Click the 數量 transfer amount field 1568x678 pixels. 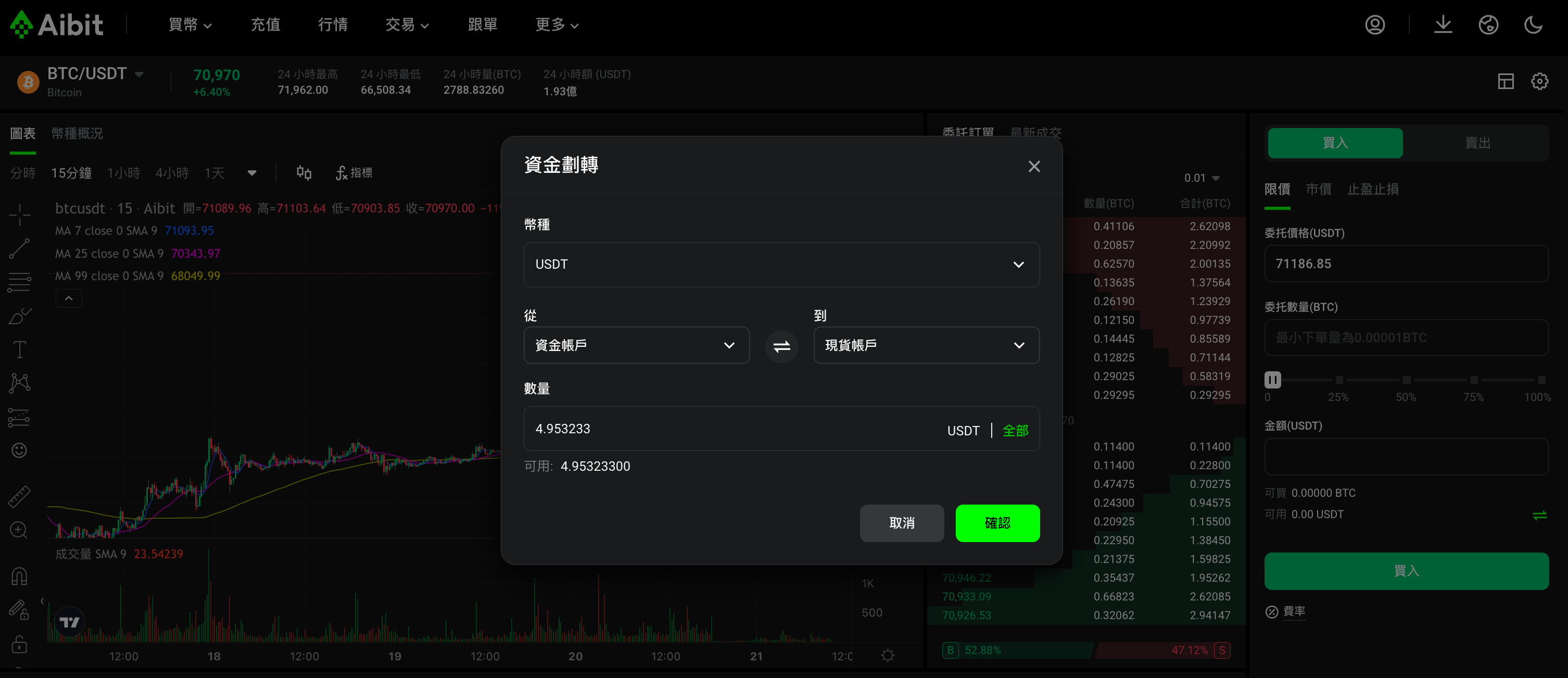pyautogui.click(x=781, y=429)
